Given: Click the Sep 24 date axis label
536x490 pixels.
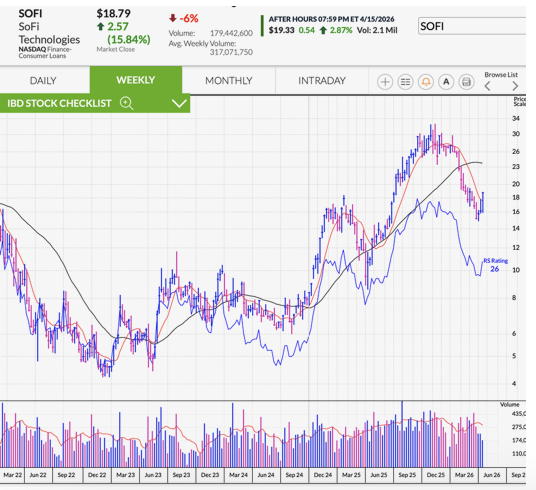Looking at the screenshot, I should point(294,475).
